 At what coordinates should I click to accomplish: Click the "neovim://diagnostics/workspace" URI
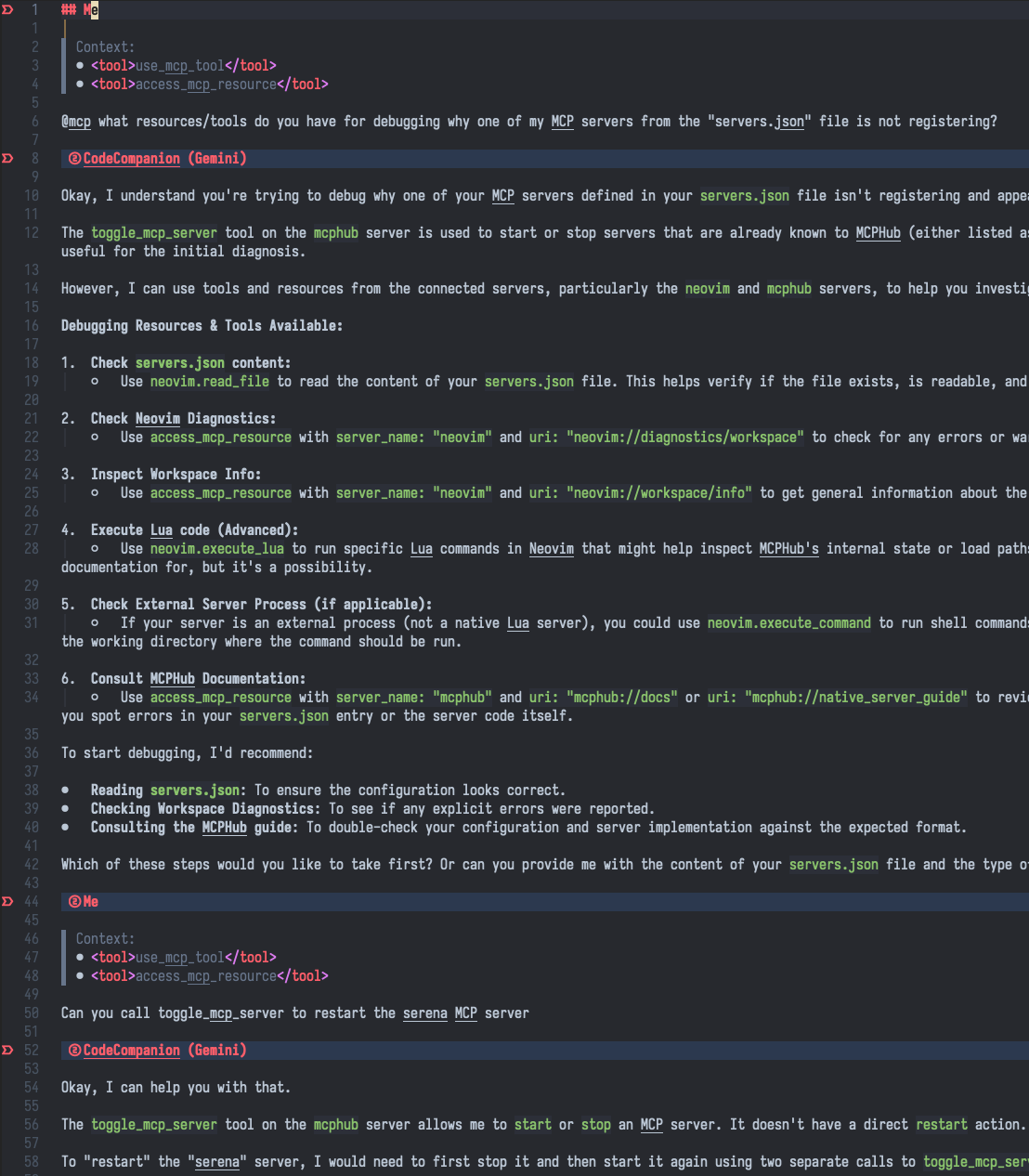click(685, 438)
